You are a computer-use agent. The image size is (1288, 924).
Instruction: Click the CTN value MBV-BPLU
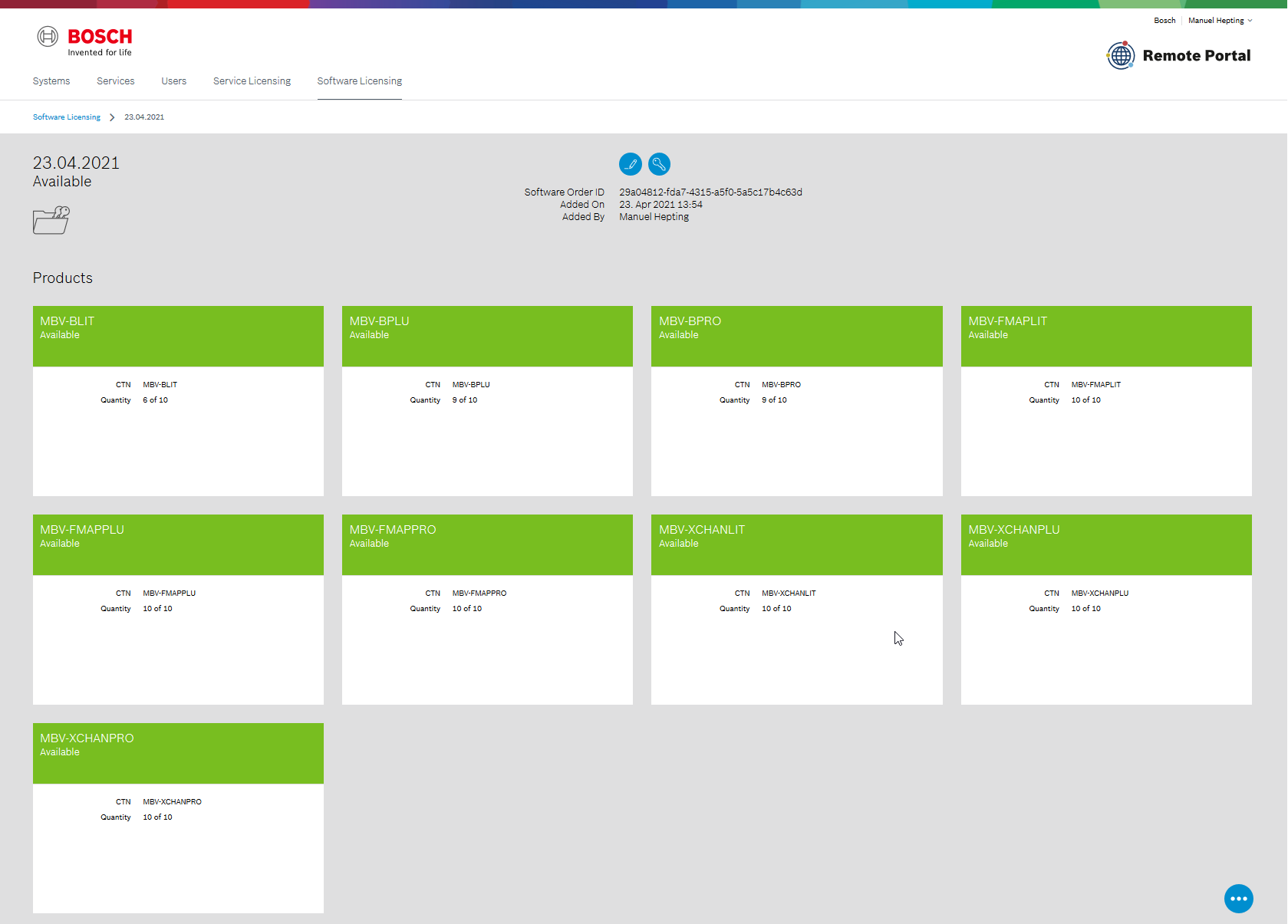(471, 385)
